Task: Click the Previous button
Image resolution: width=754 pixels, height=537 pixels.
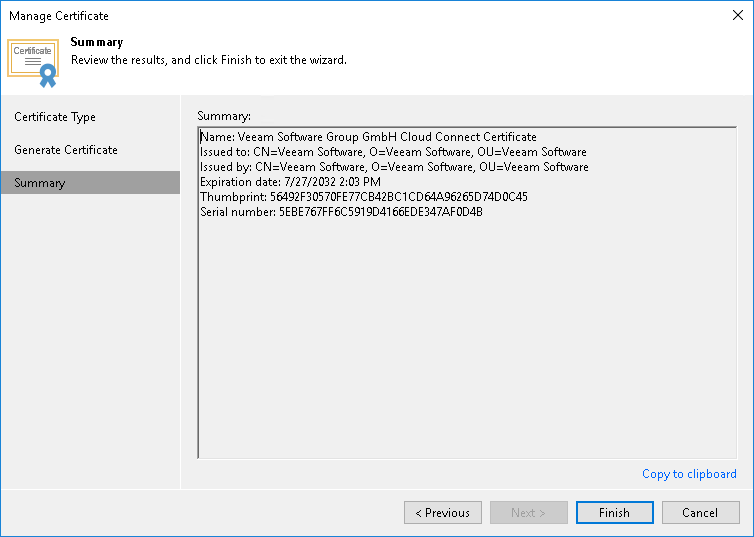Action: (x=443, y=512)
